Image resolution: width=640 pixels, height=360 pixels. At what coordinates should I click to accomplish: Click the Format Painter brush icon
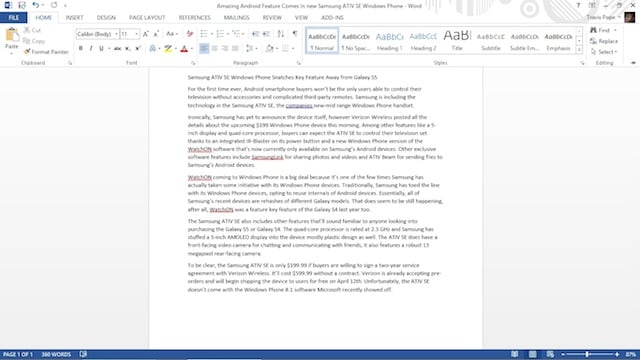pyautogui.click(x=27, y=52)
